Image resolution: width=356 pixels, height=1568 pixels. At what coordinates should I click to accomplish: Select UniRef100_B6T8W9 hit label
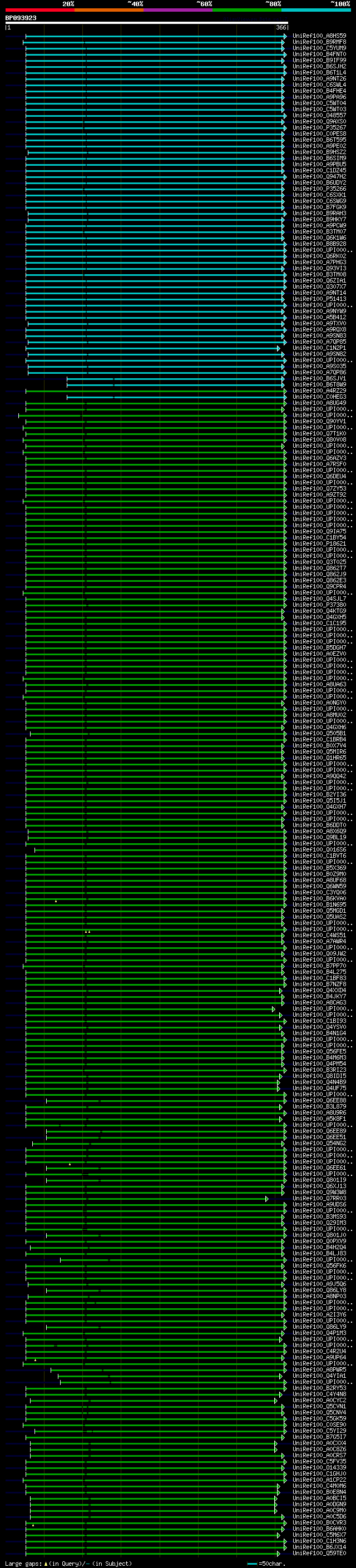319,385
